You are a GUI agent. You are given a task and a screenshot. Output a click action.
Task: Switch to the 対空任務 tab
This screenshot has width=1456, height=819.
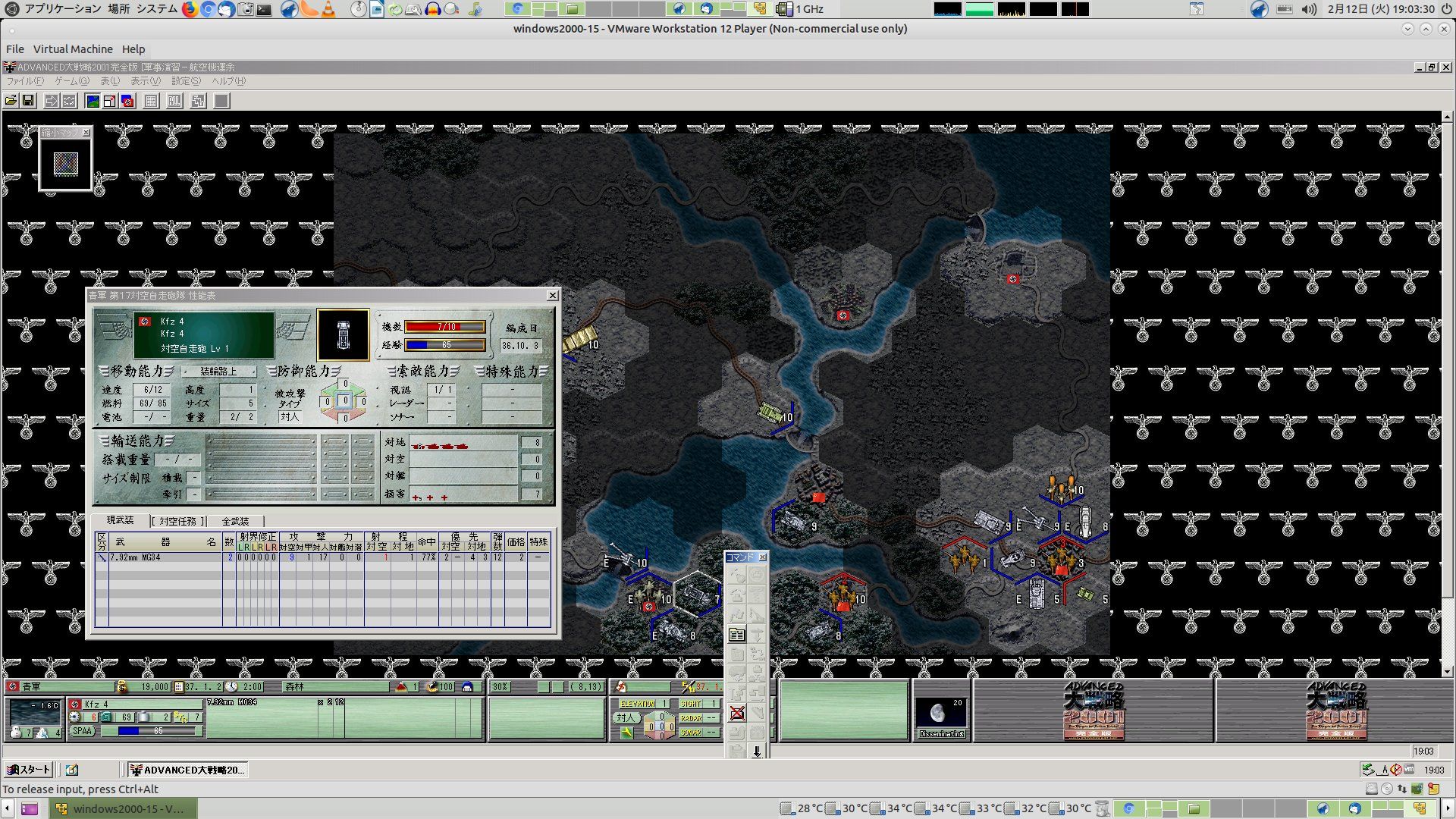[178, 521]
